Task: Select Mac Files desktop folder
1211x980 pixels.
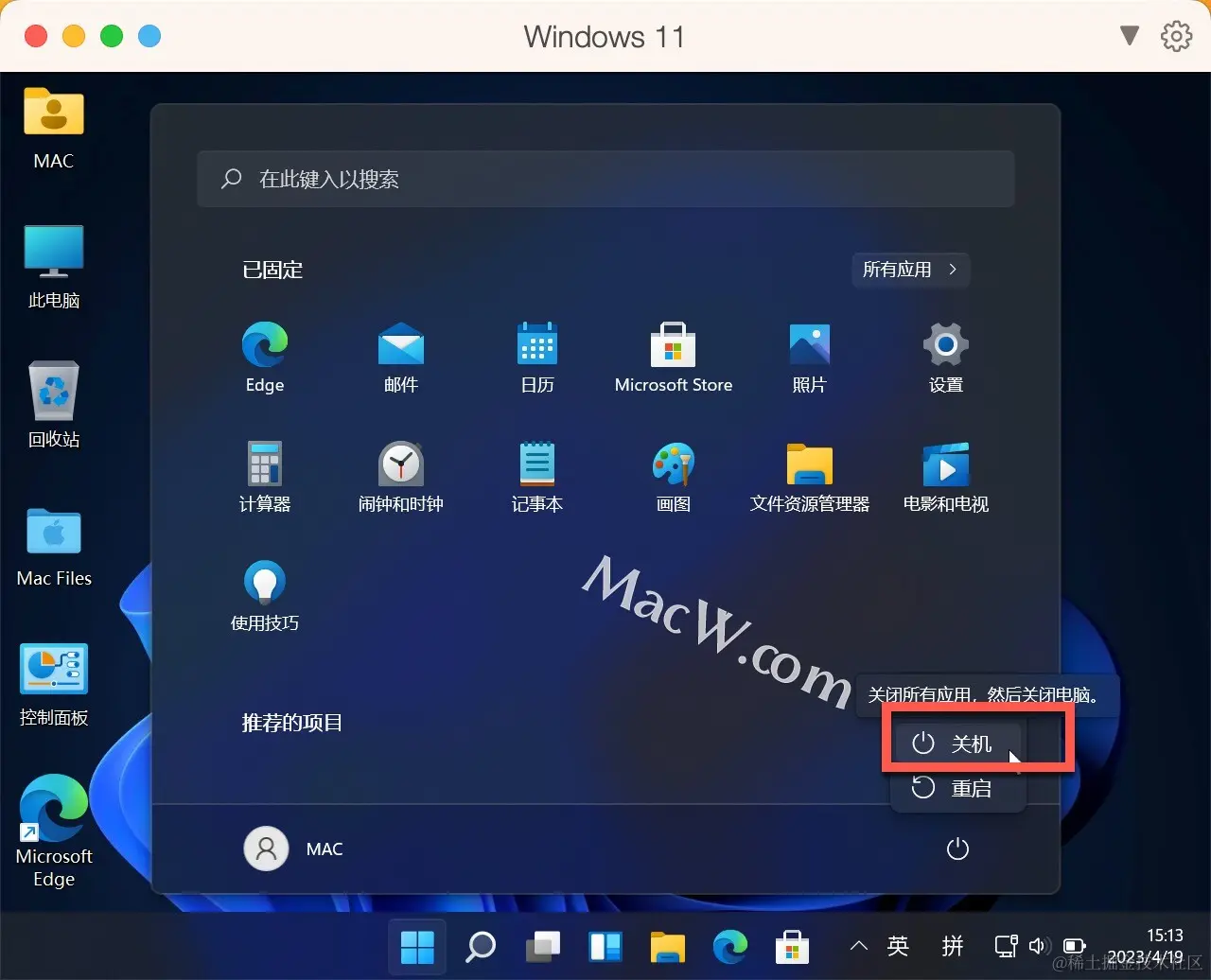Action: pyautogui.click(x=54, y=547)
